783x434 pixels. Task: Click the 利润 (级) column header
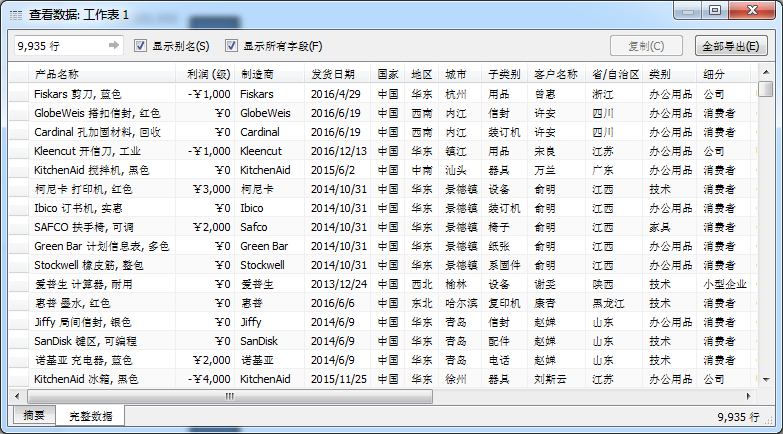pyautogui.click(x=205, y=74)
